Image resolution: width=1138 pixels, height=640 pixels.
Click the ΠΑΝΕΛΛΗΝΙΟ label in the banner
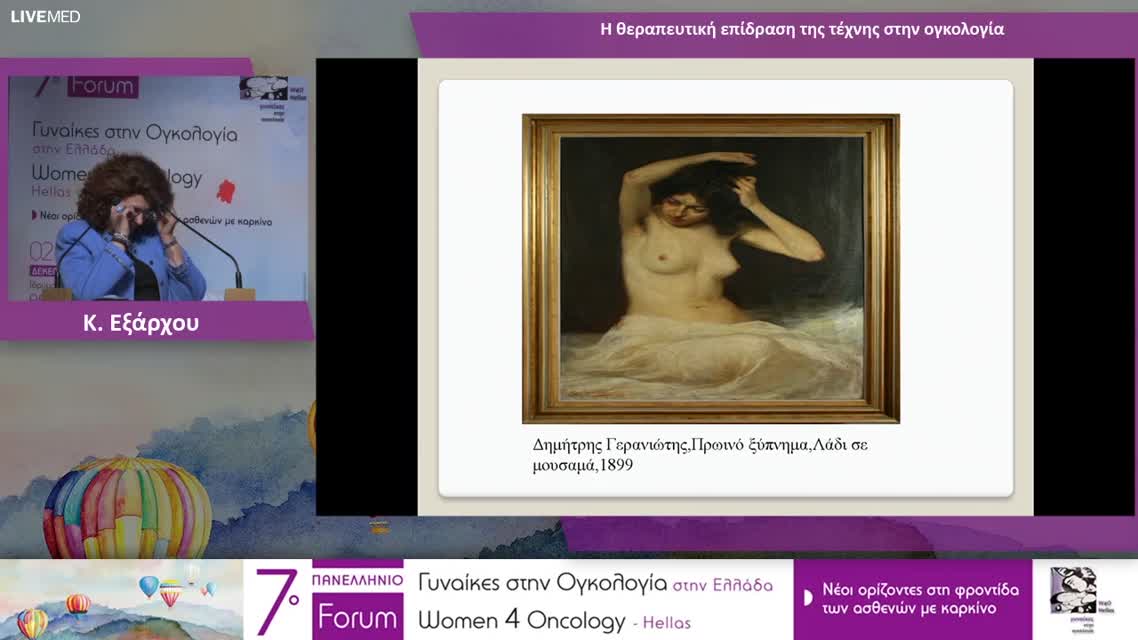pos(357,580)
